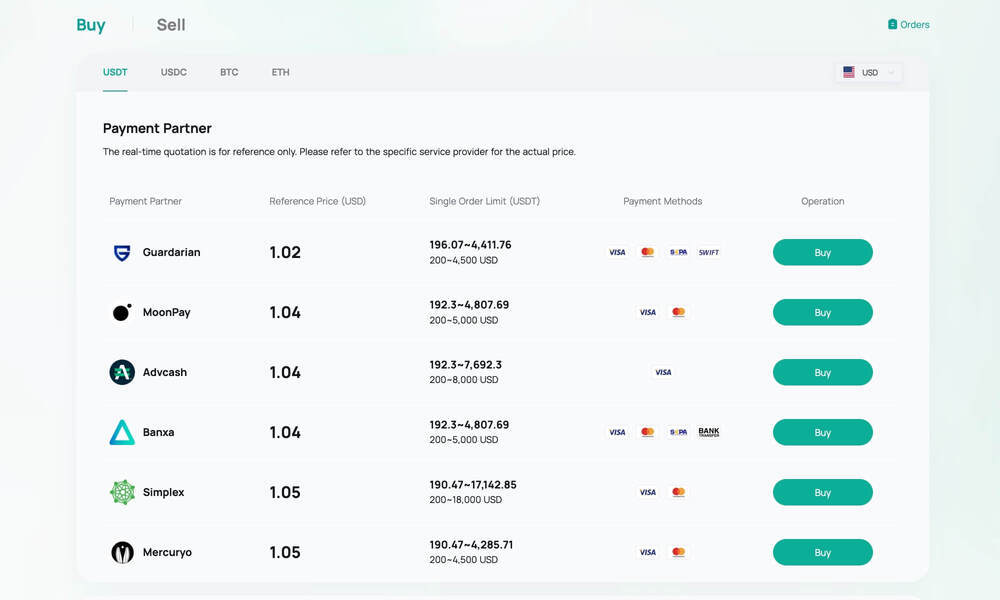Viewport: 1000px width, 600px height.
Task: Click the Visa icon in Banxa row
Action: [x=617, y=432]
